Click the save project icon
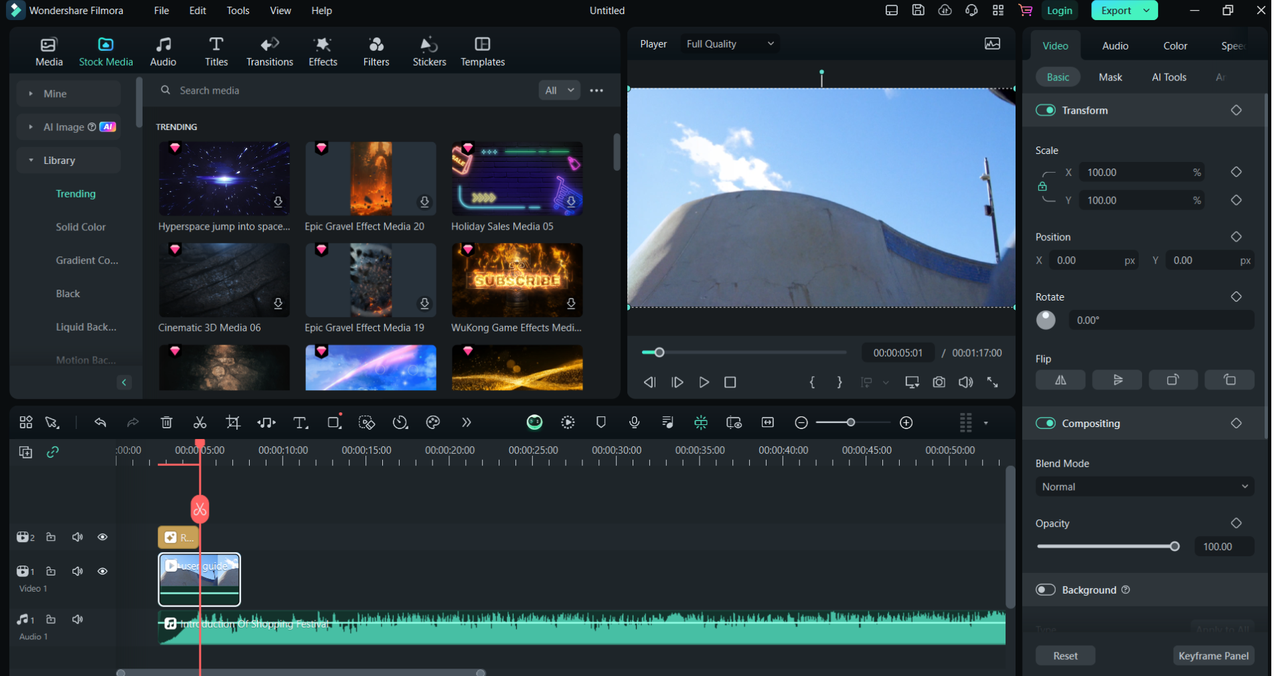The width and height of the screenshot is (1280, 676). [918, 11]
